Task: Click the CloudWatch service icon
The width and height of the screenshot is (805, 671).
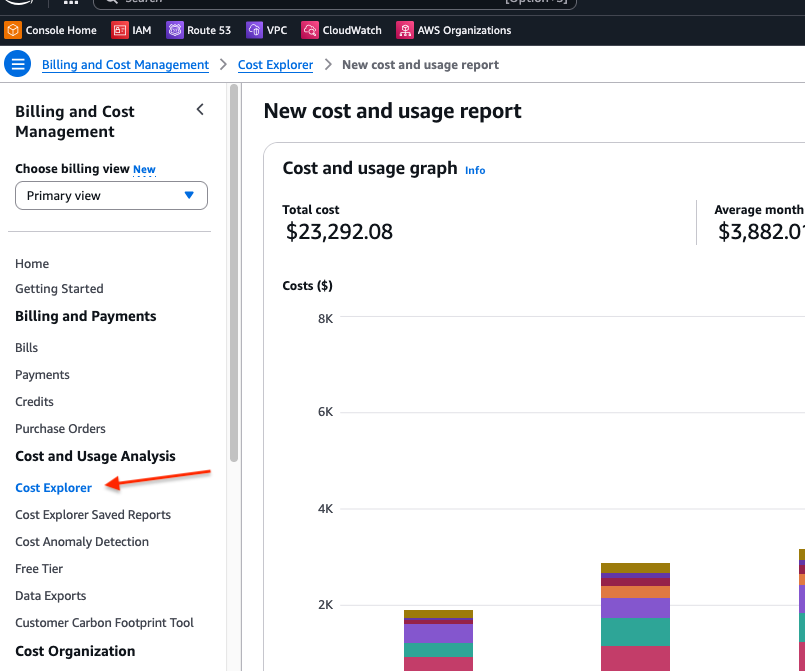Action: click(x=310, y=30)
